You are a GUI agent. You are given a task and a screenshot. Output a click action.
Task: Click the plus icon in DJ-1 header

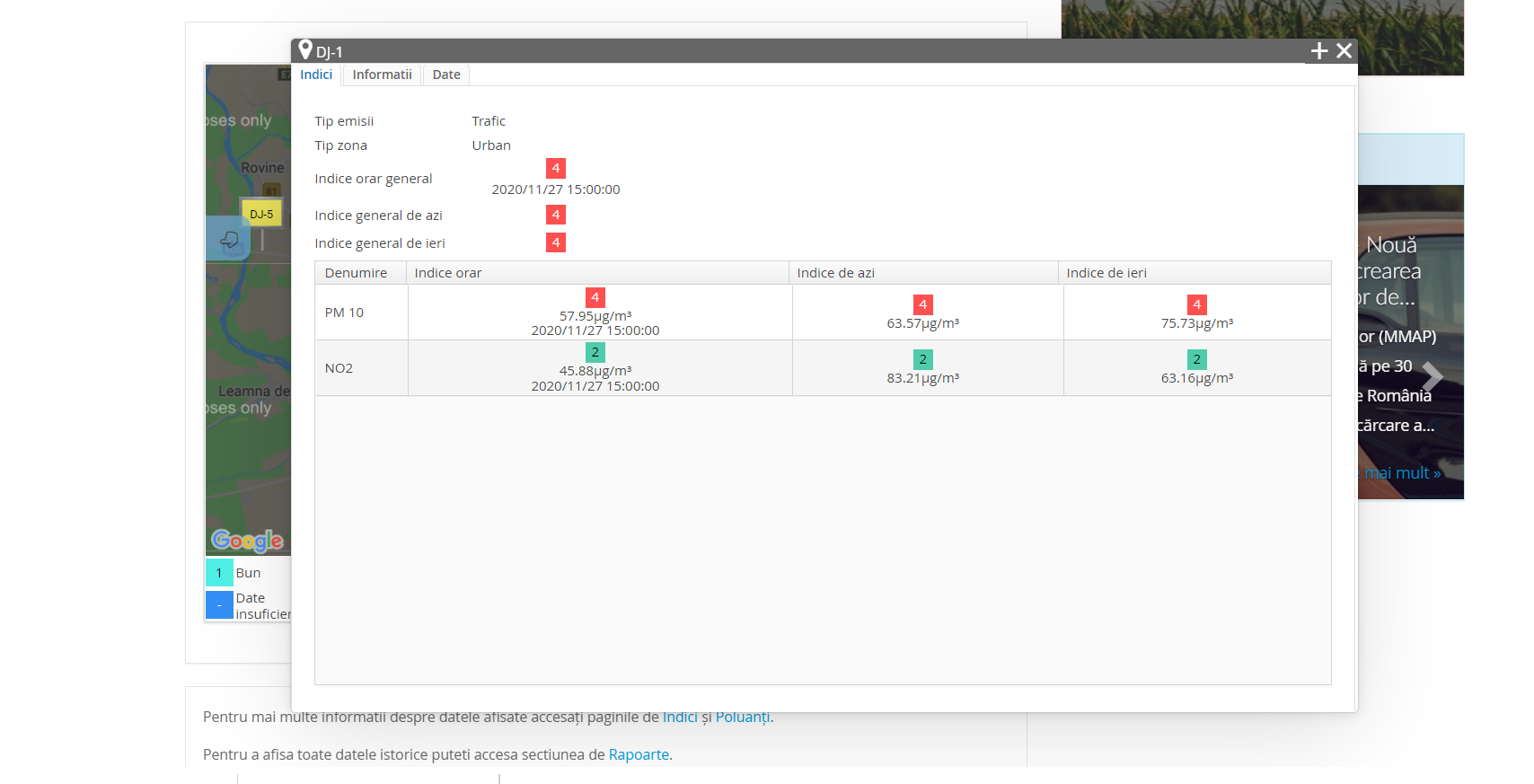tap(1318, 51)
